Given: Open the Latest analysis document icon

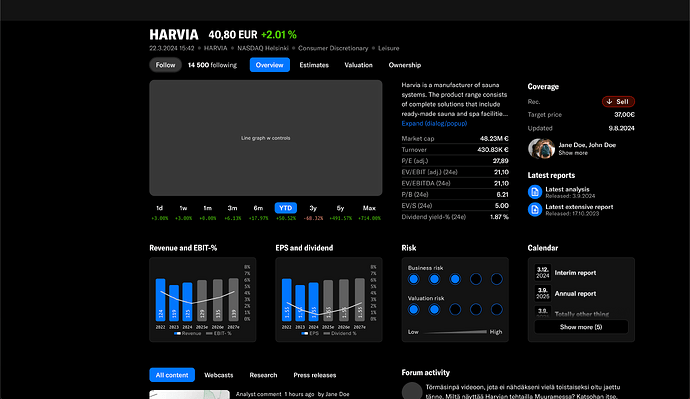Looking at the screenshot, I should pyautogui.click(x=535, y=192).
